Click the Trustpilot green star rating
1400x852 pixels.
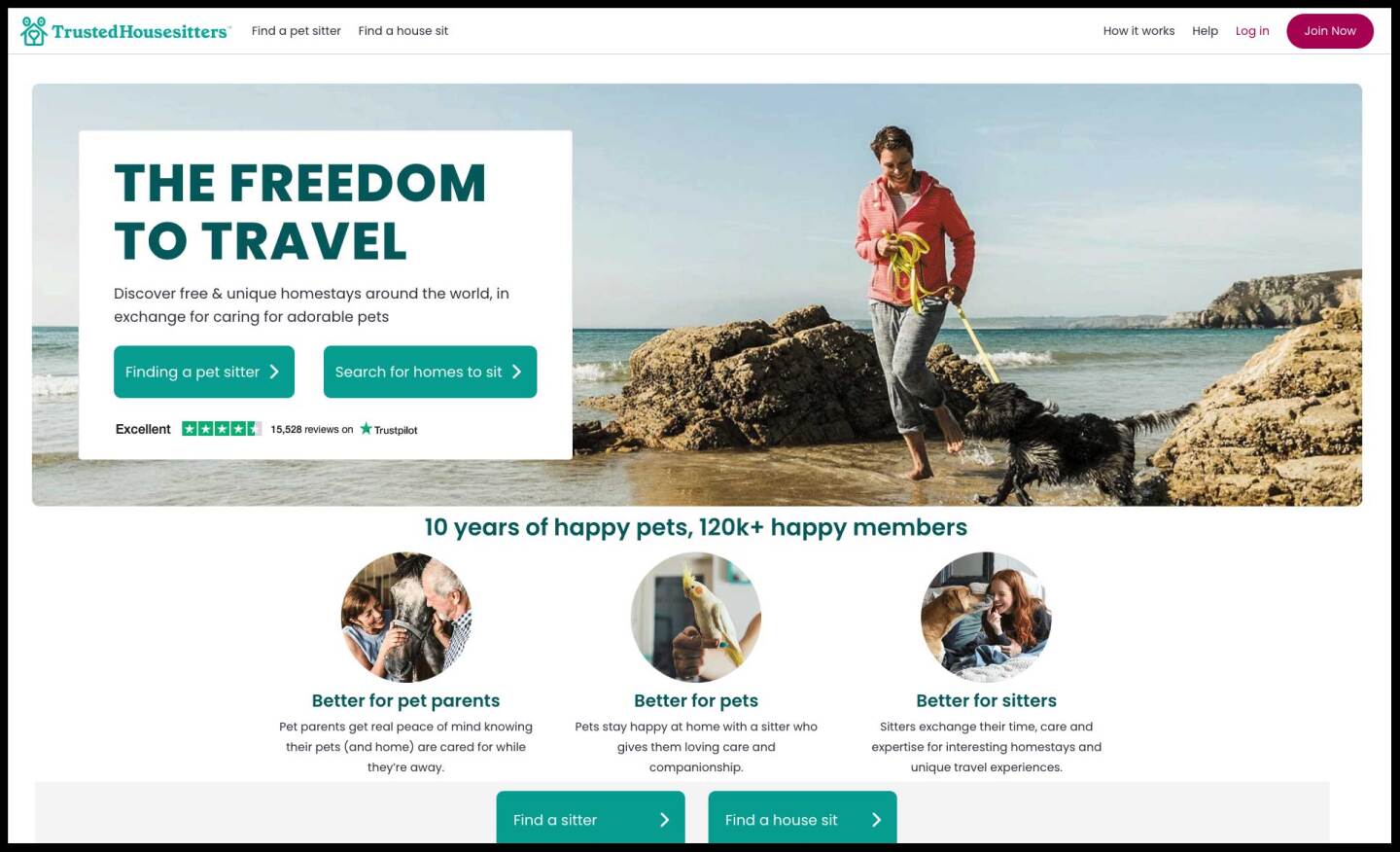click(x=222, y=429)
